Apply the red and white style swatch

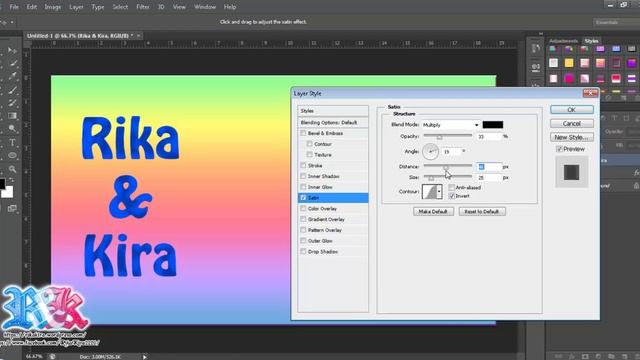point(616,78)
